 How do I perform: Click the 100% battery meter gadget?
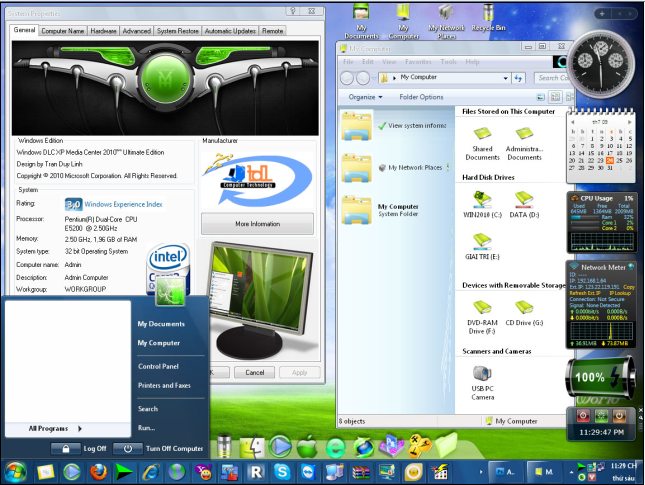599,376
